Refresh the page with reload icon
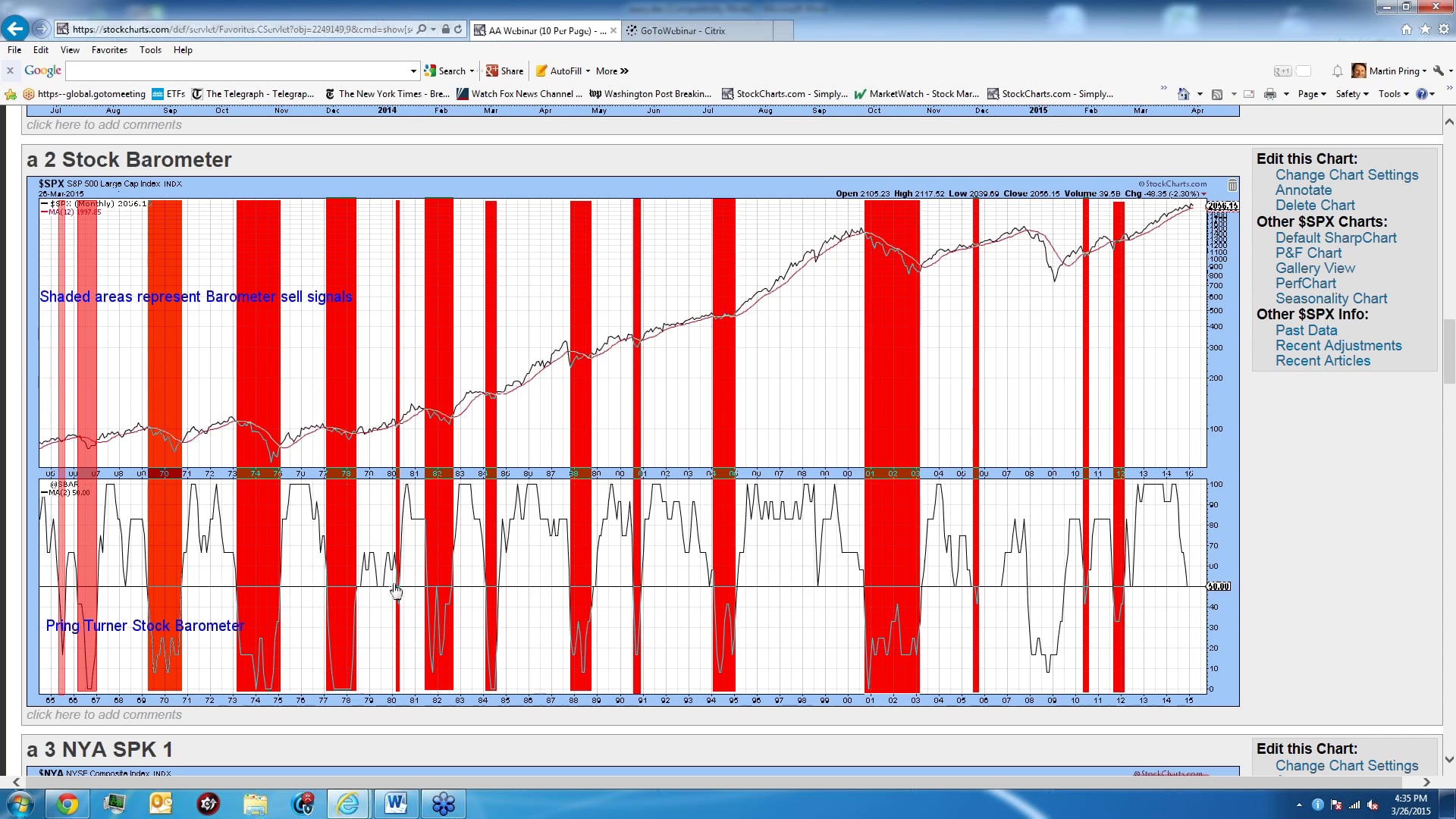 (458, 30)
